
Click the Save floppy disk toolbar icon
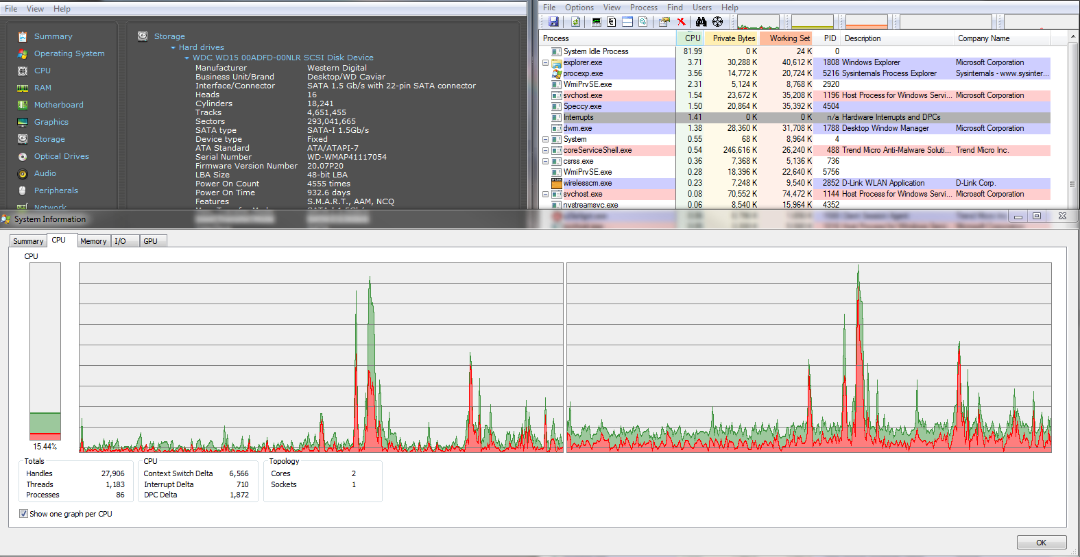click(554, 22)
